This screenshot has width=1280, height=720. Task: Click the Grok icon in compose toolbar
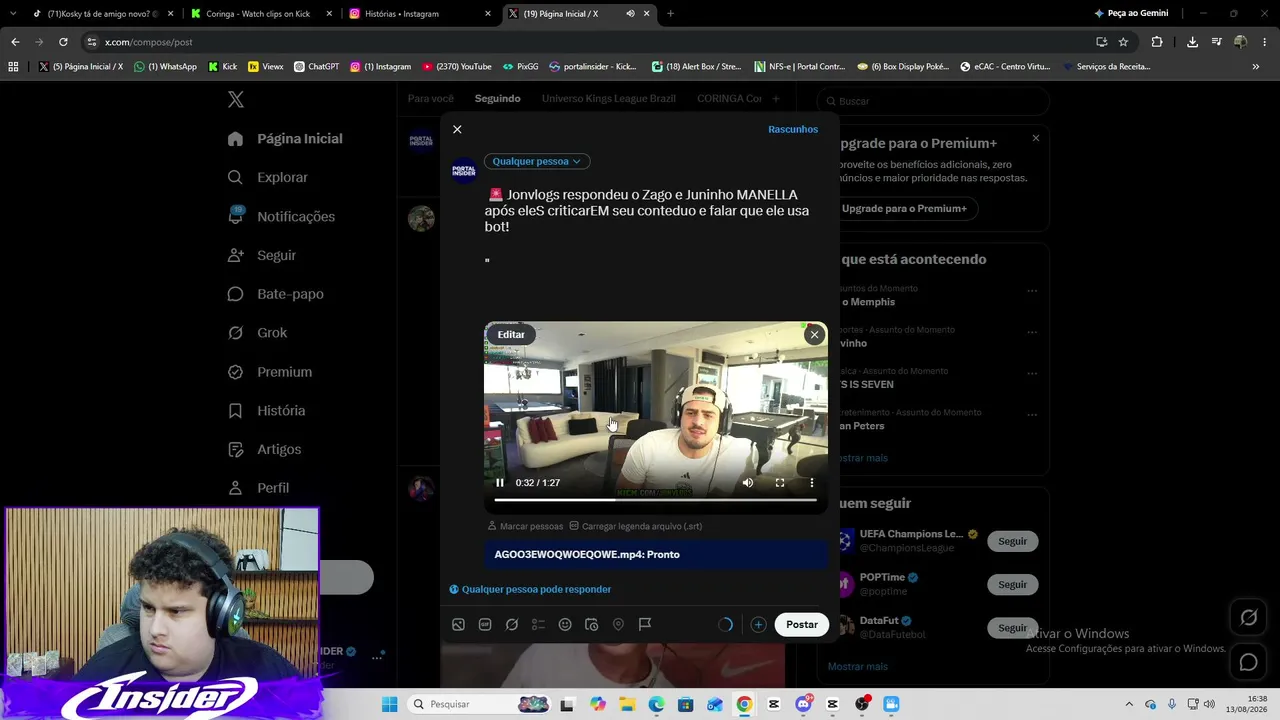512,625
